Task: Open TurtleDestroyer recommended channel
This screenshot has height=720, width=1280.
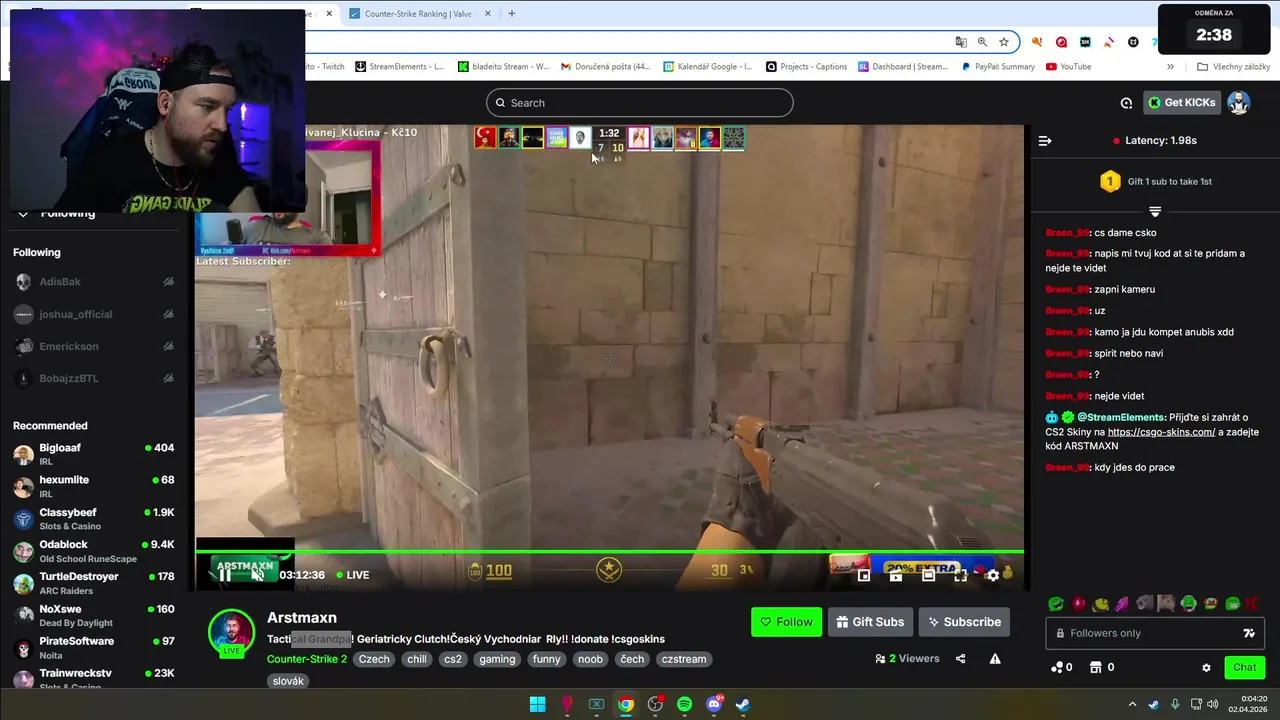Action: click(x=93, y=583)
